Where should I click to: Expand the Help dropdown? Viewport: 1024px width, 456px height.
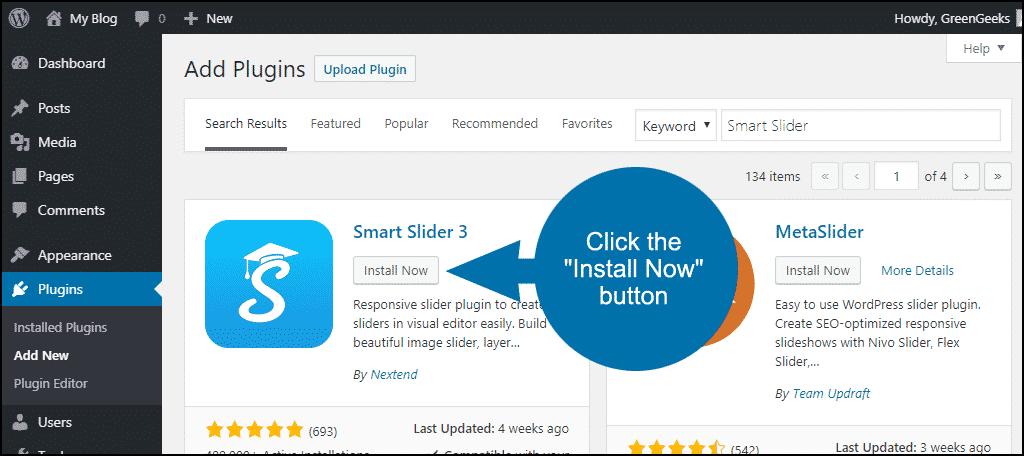(x=983, y=48)
